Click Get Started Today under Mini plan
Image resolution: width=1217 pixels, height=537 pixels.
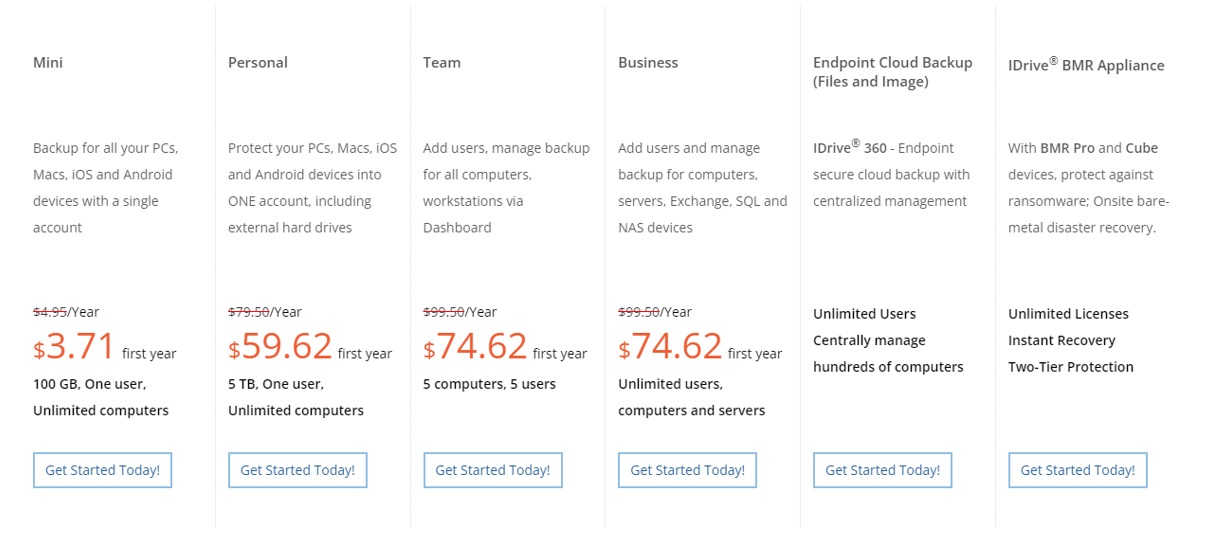pos(102,470)
